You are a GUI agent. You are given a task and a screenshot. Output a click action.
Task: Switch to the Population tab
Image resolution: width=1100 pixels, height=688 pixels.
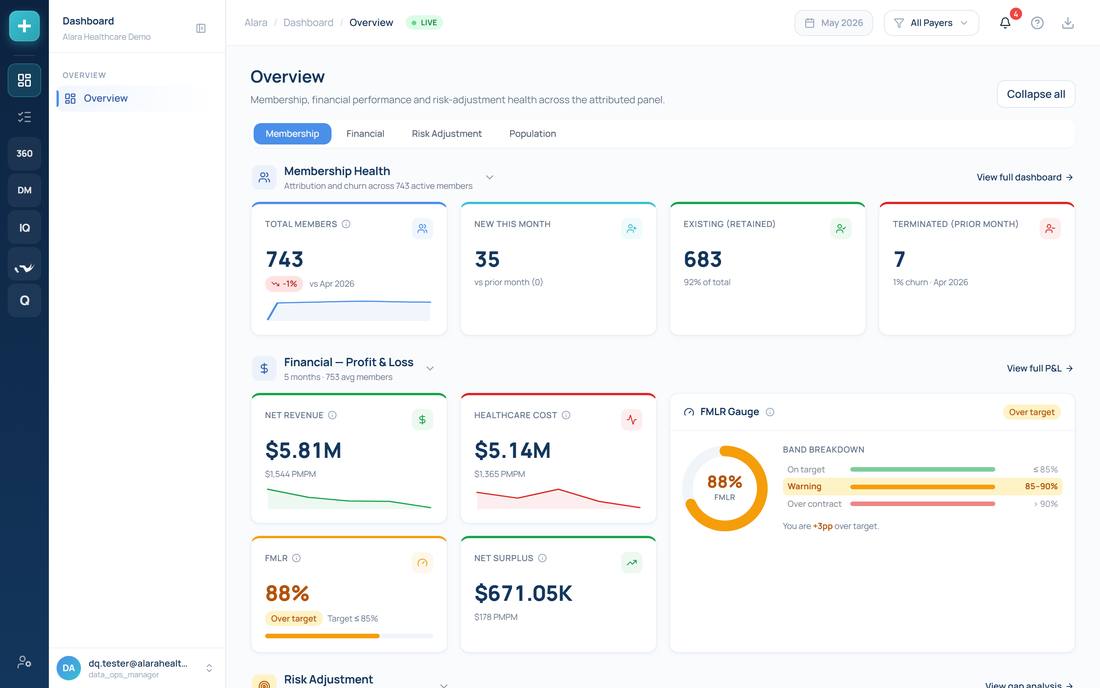point(532,134)
